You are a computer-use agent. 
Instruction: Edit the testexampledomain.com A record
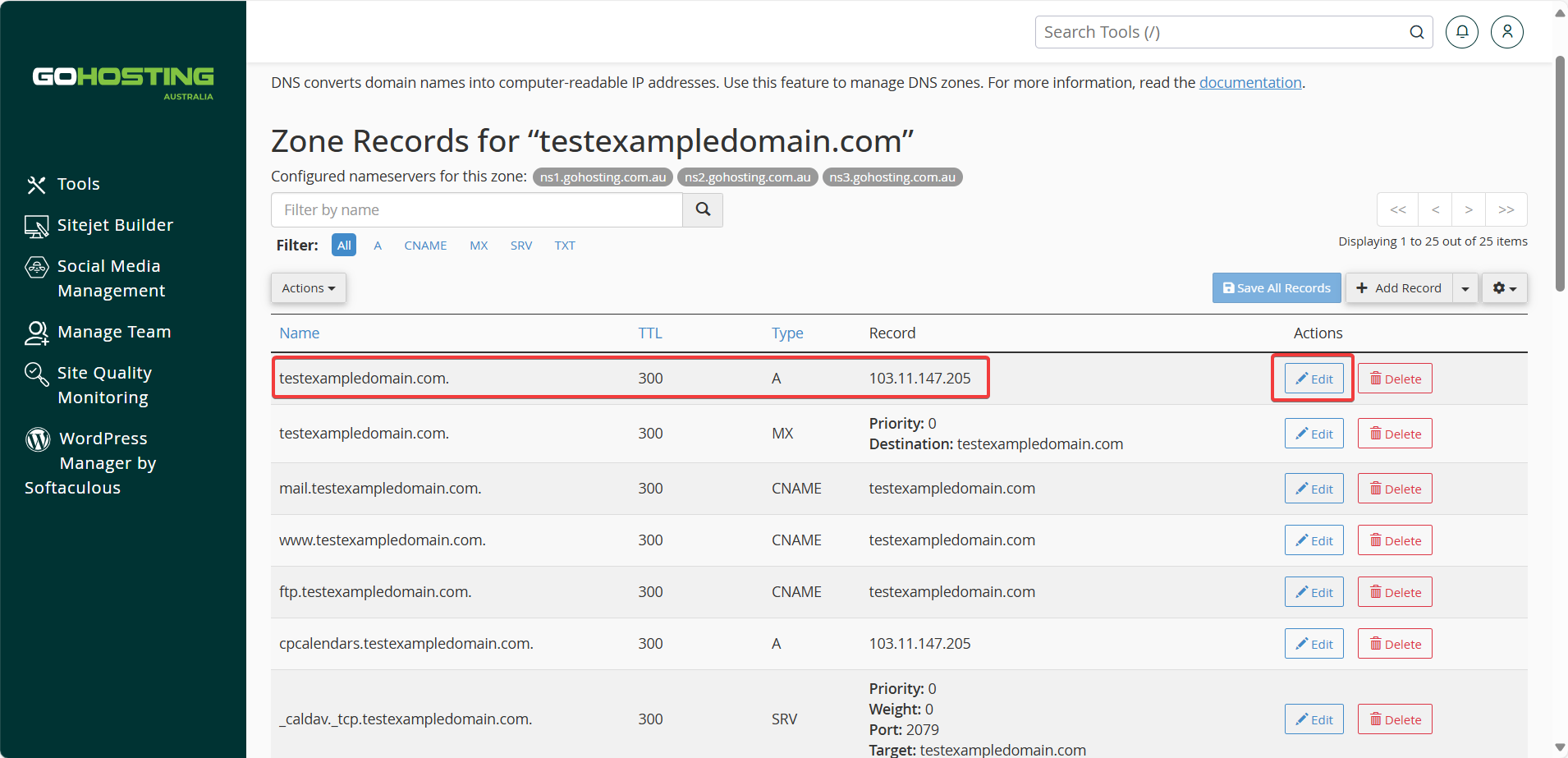pyautogui.click(x=1314, y=379)
